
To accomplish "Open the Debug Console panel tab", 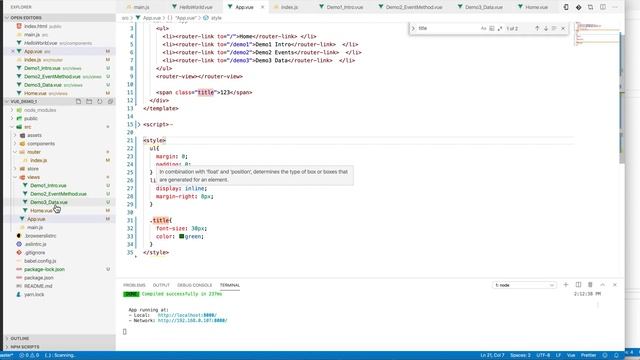I will click(195, 285).
